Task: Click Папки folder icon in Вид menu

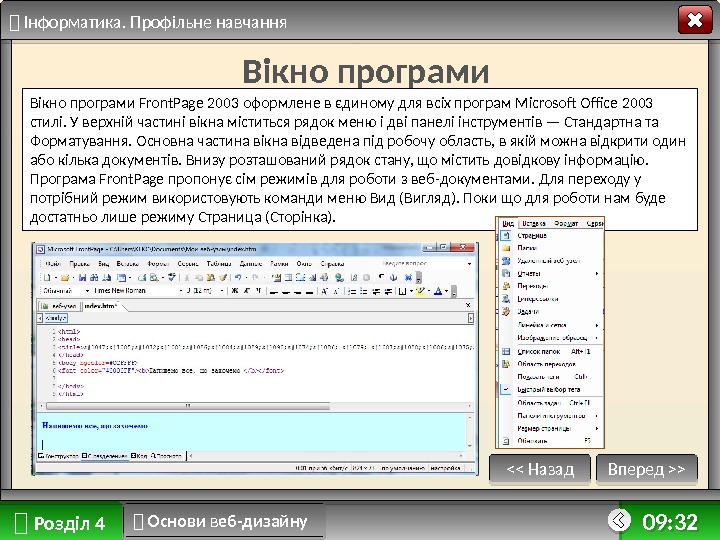Action: click(x=506, y=248)
